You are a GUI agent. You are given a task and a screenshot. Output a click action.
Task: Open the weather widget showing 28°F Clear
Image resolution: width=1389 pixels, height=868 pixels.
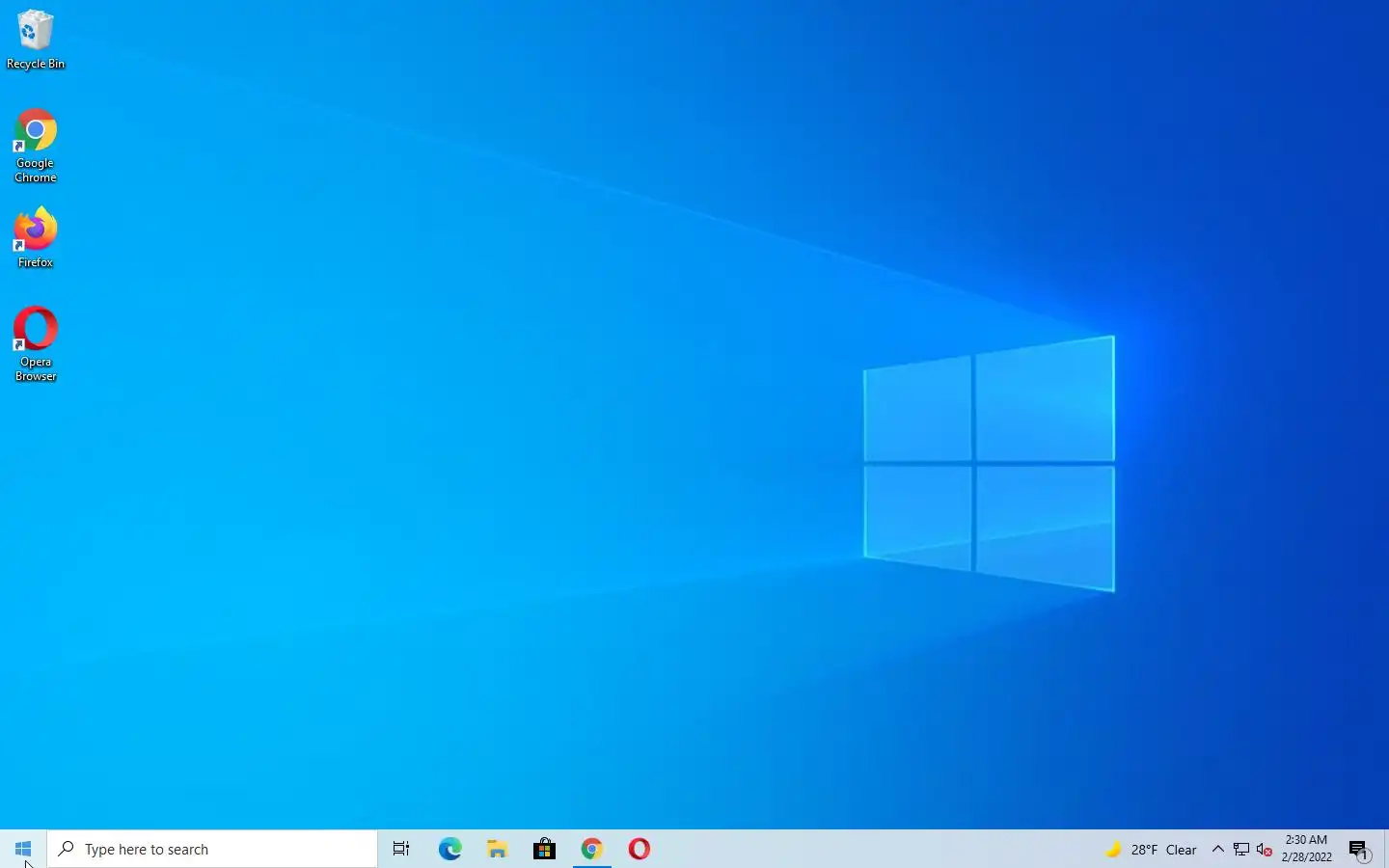1151,850
